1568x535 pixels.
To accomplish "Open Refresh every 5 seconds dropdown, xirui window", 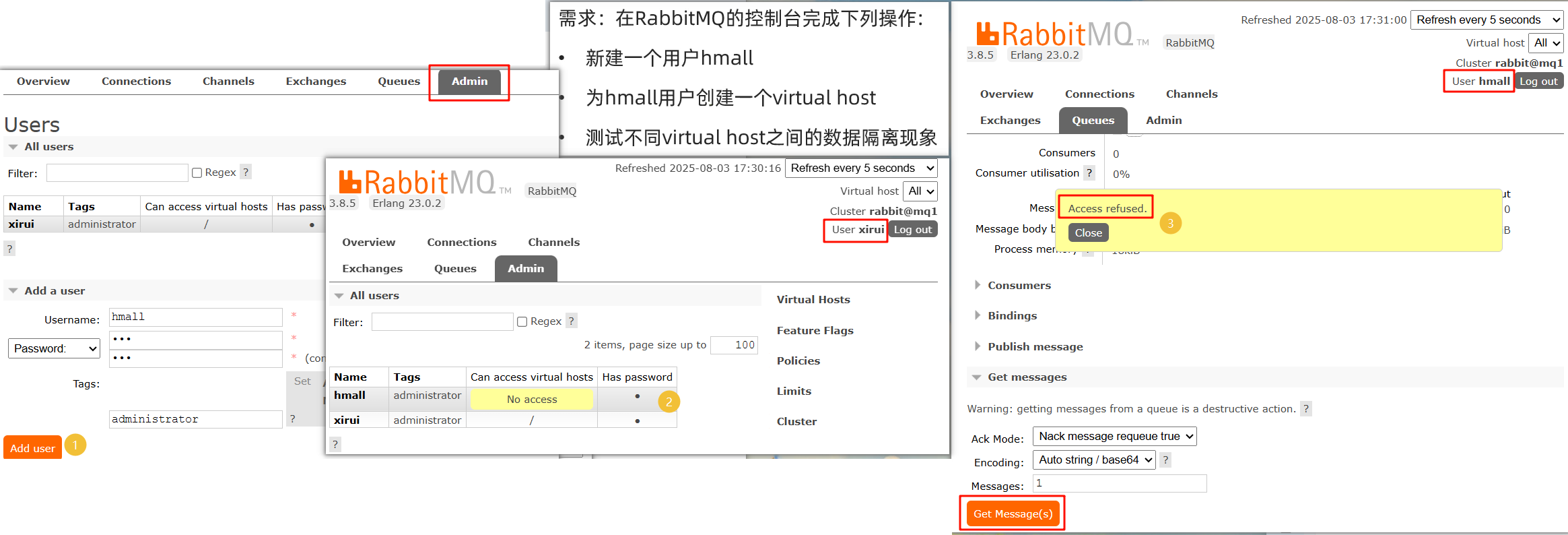I will coord(861,168).
